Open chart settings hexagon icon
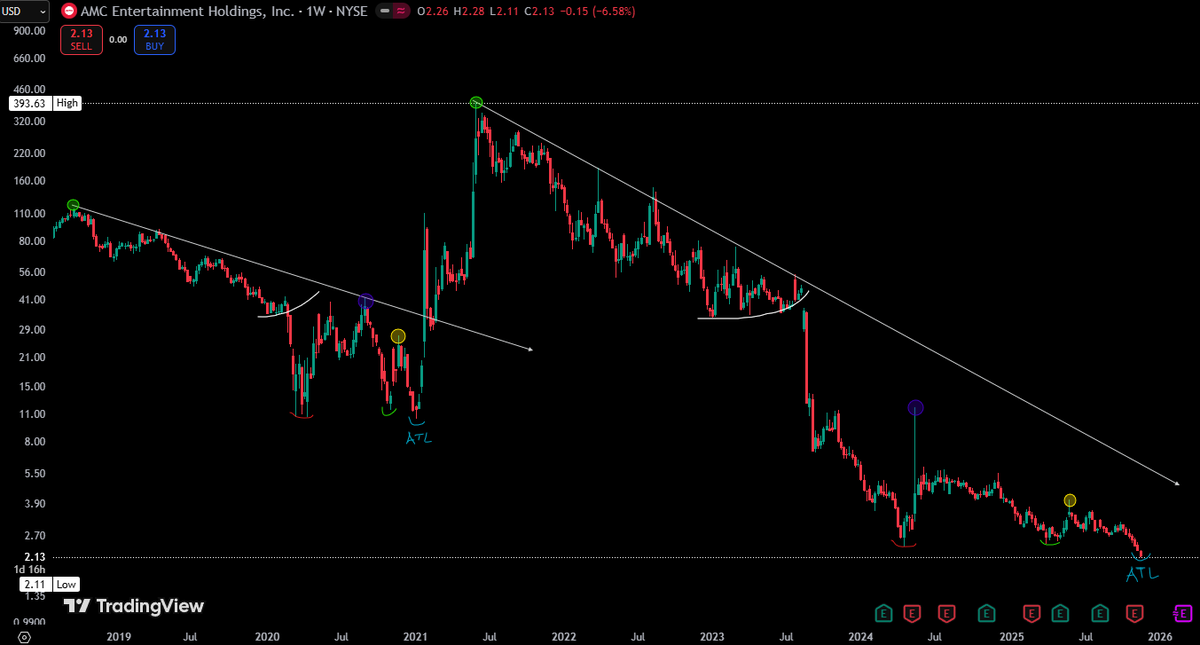 pos(26,636)
